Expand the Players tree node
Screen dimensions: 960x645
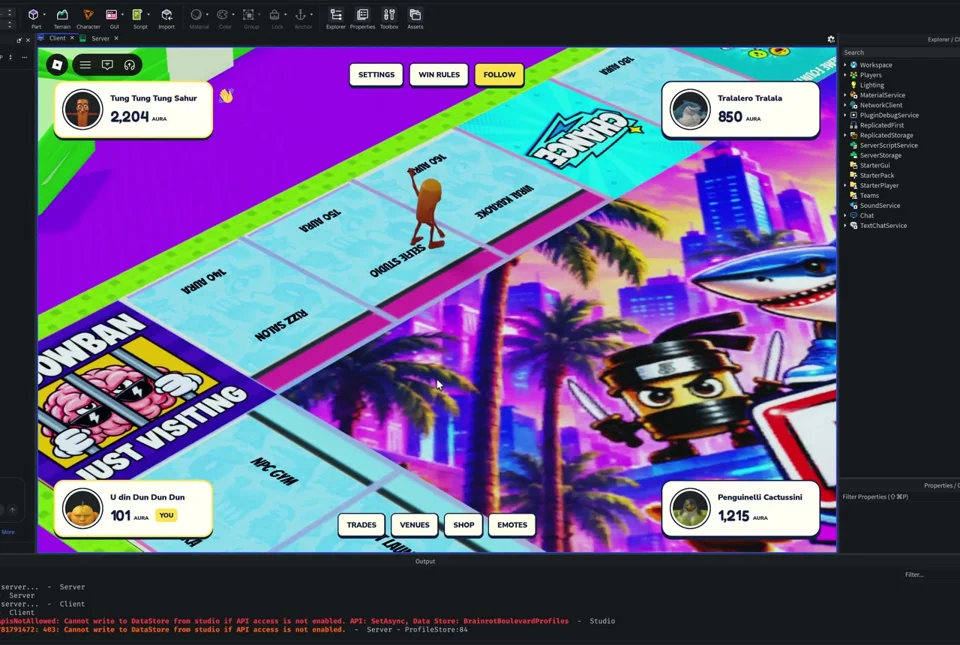(x=846, y=75)
